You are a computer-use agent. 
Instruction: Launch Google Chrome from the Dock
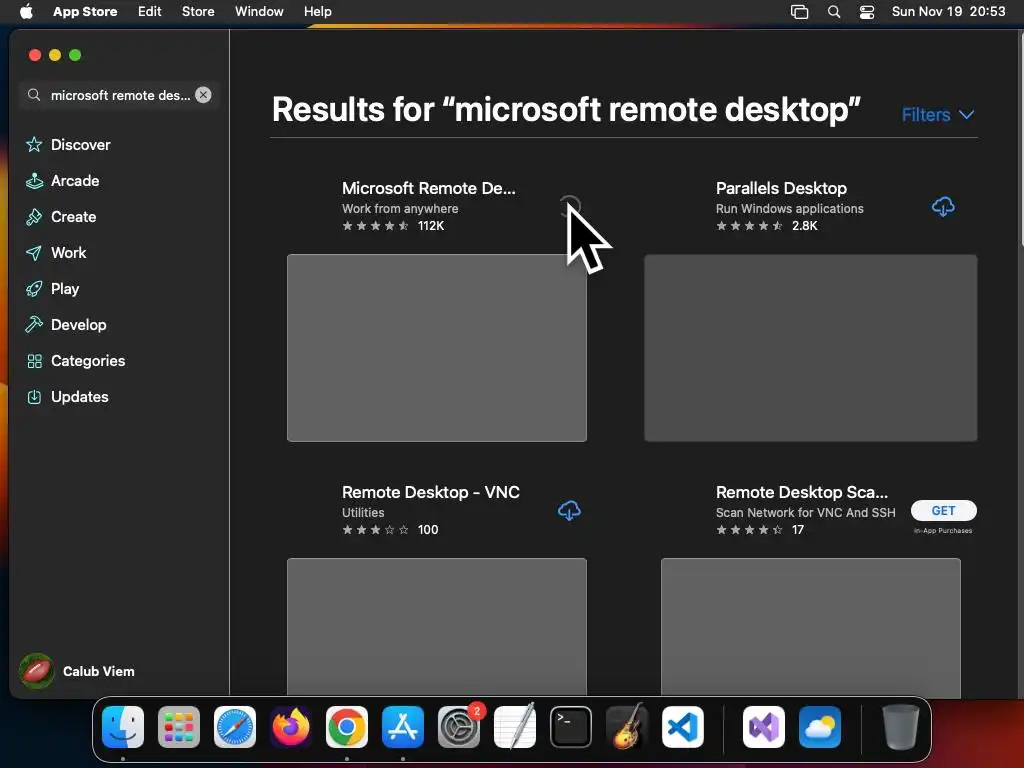click(347, 727)
